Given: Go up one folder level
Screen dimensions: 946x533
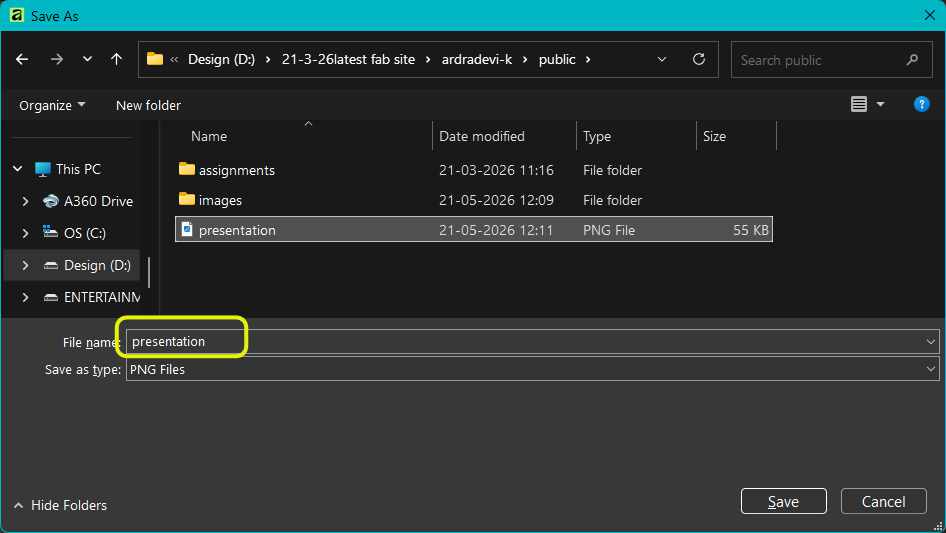Looking at the screenshot, I should [x=116, y=59].
